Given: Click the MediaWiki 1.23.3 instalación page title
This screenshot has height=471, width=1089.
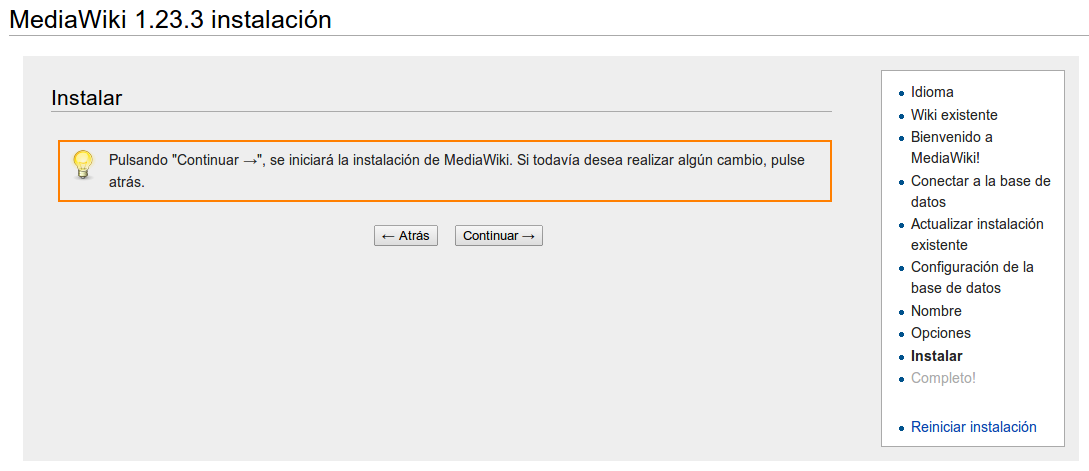Looking at the screenshot, I should pyautogui.click(x=170, y=19).
